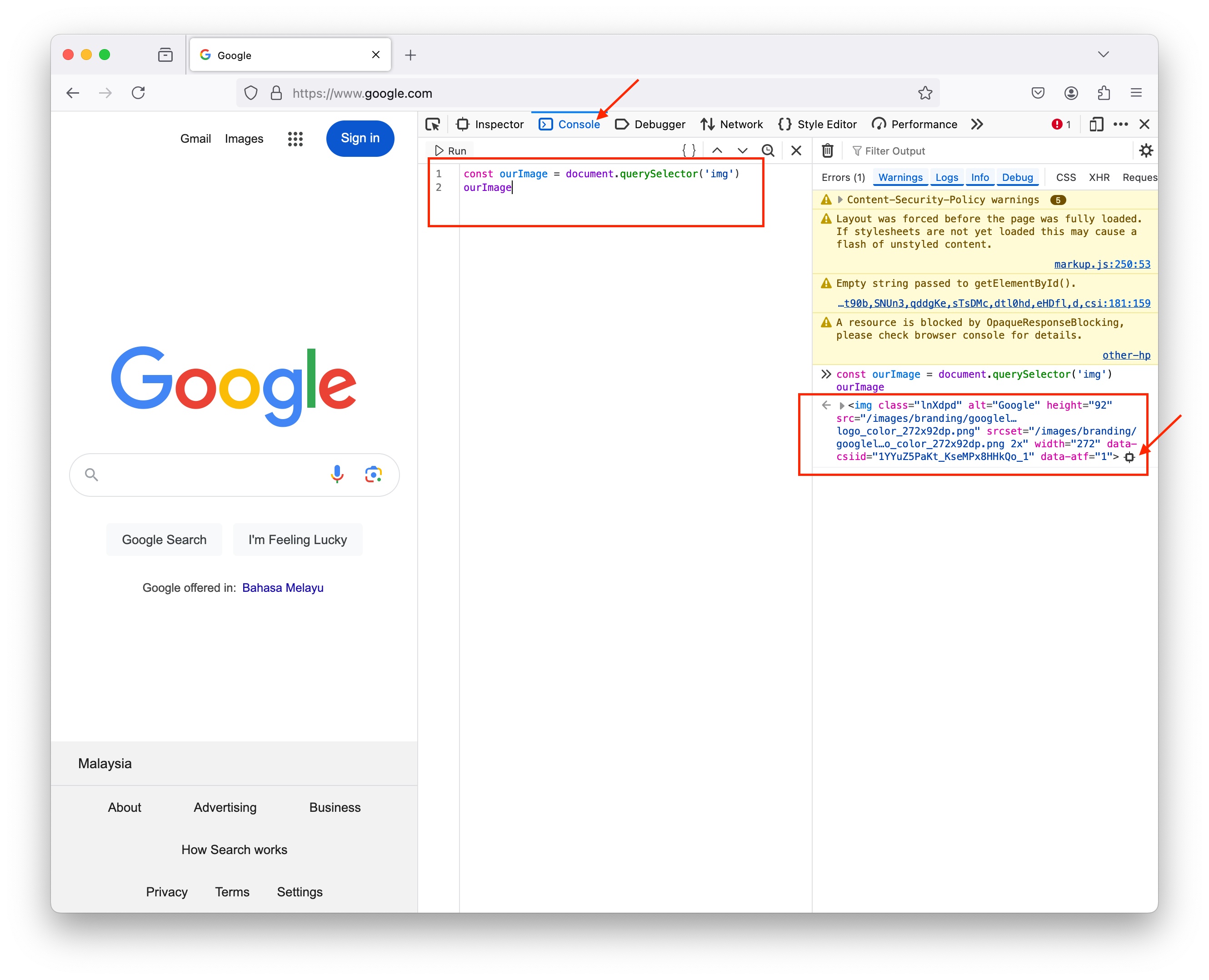Toggle the Warnings filter
Screen dimensions: 1209x980
point(900,177)
